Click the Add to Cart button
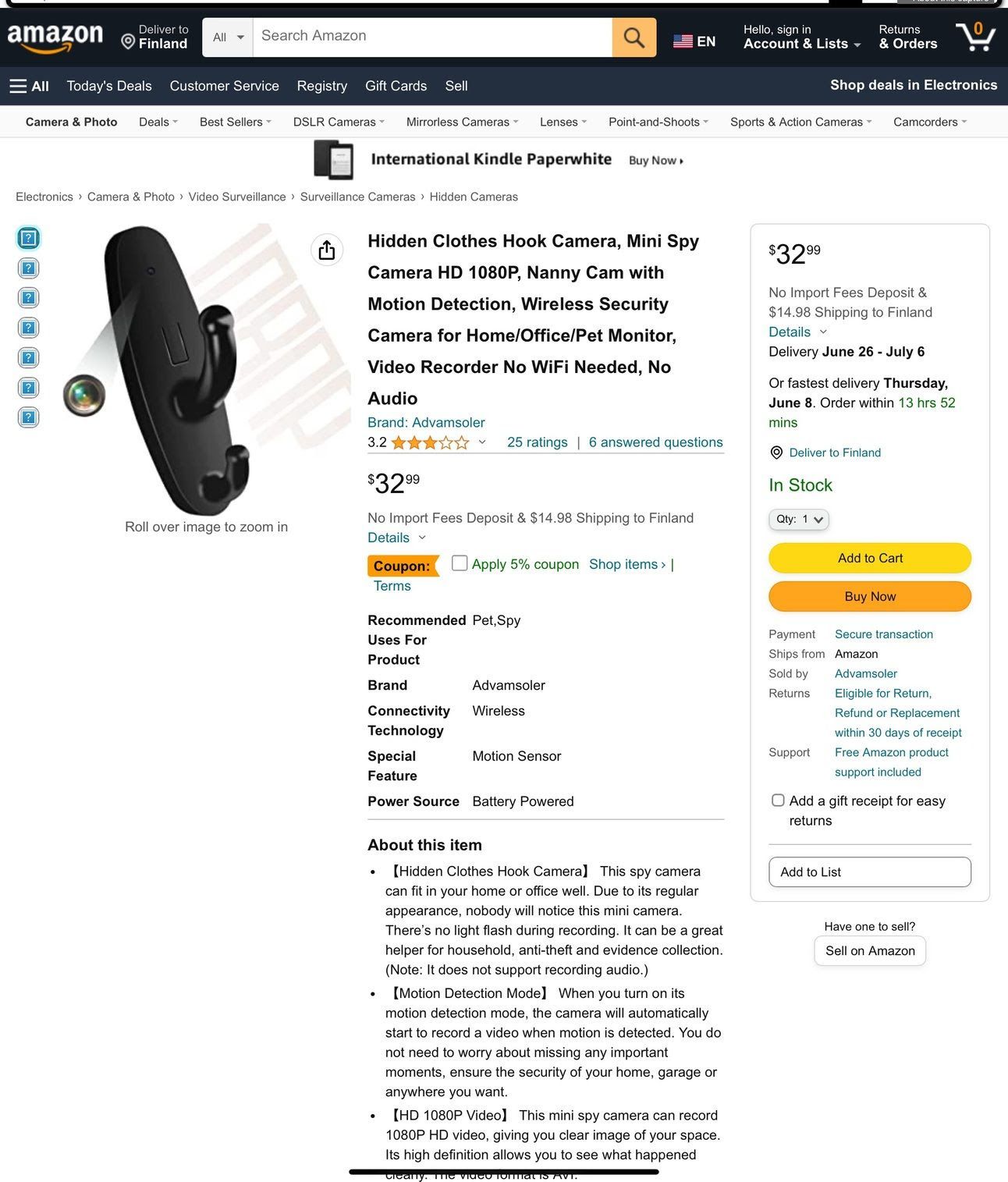Screen dimensions: 1008x1182 click(870, 558)
